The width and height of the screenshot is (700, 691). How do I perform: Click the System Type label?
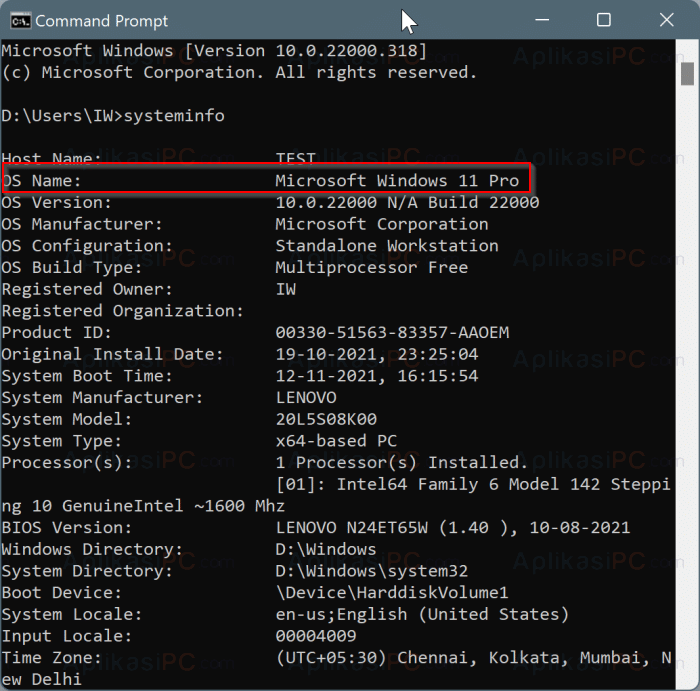(62, 441)
